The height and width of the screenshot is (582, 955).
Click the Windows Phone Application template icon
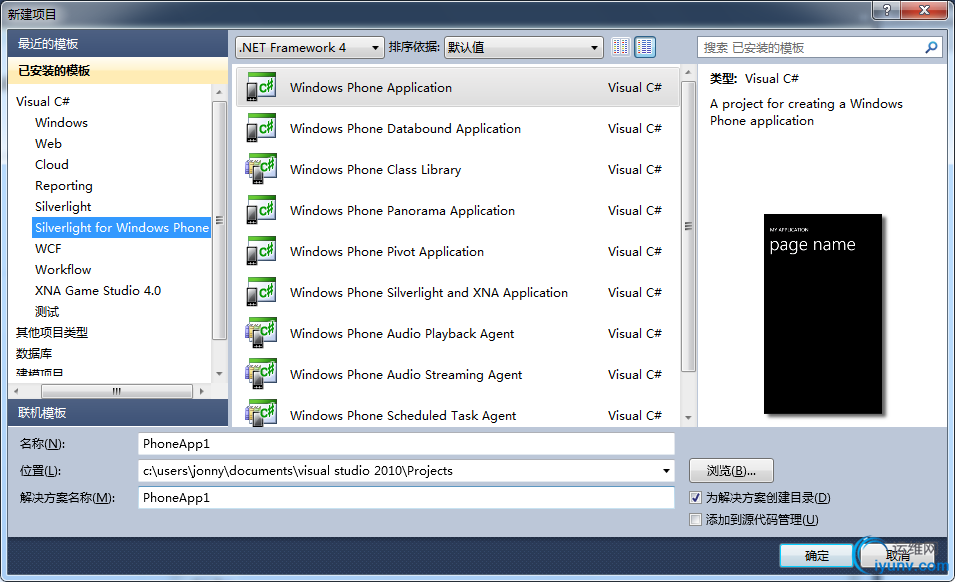261,87
